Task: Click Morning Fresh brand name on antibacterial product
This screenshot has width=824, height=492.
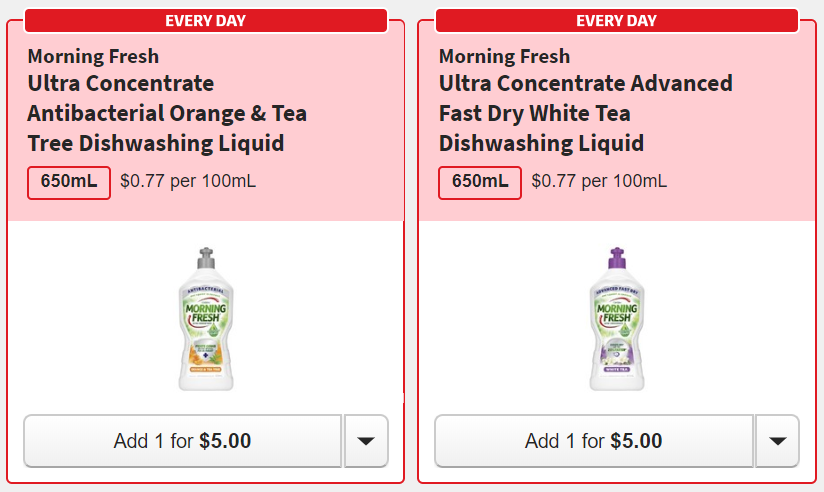Action: 93,56
